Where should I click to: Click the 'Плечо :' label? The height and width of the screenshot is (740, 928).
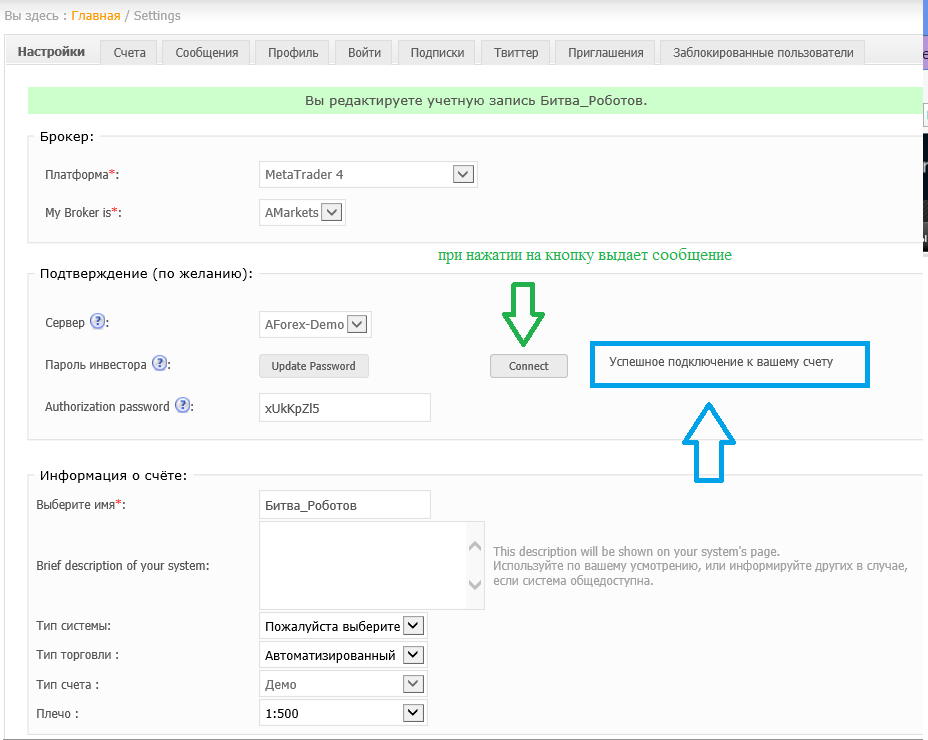(57, 713)
